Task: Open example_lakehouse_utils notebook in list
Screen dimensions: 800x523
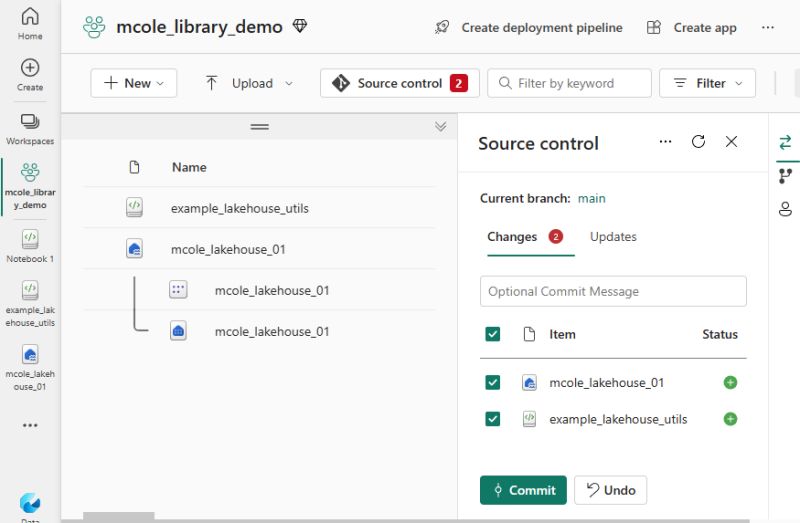Action: click(240, 208)
